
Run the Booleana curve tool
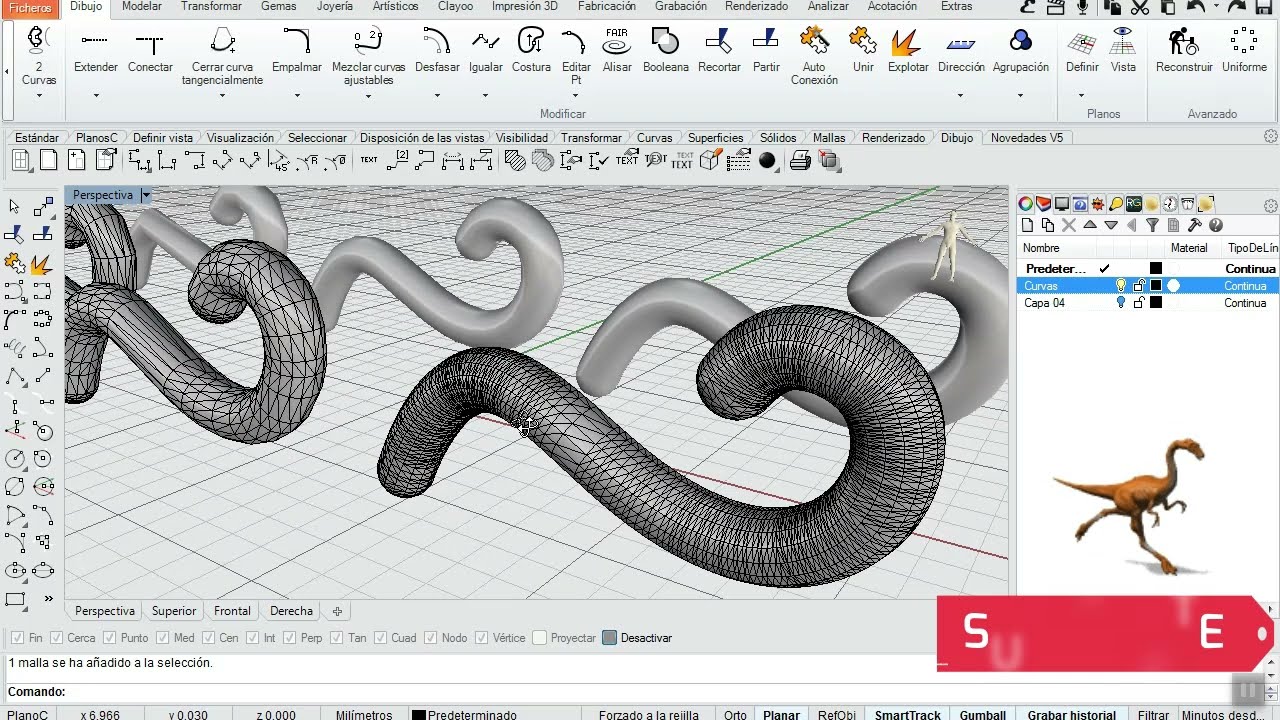[x=665, y=50]
